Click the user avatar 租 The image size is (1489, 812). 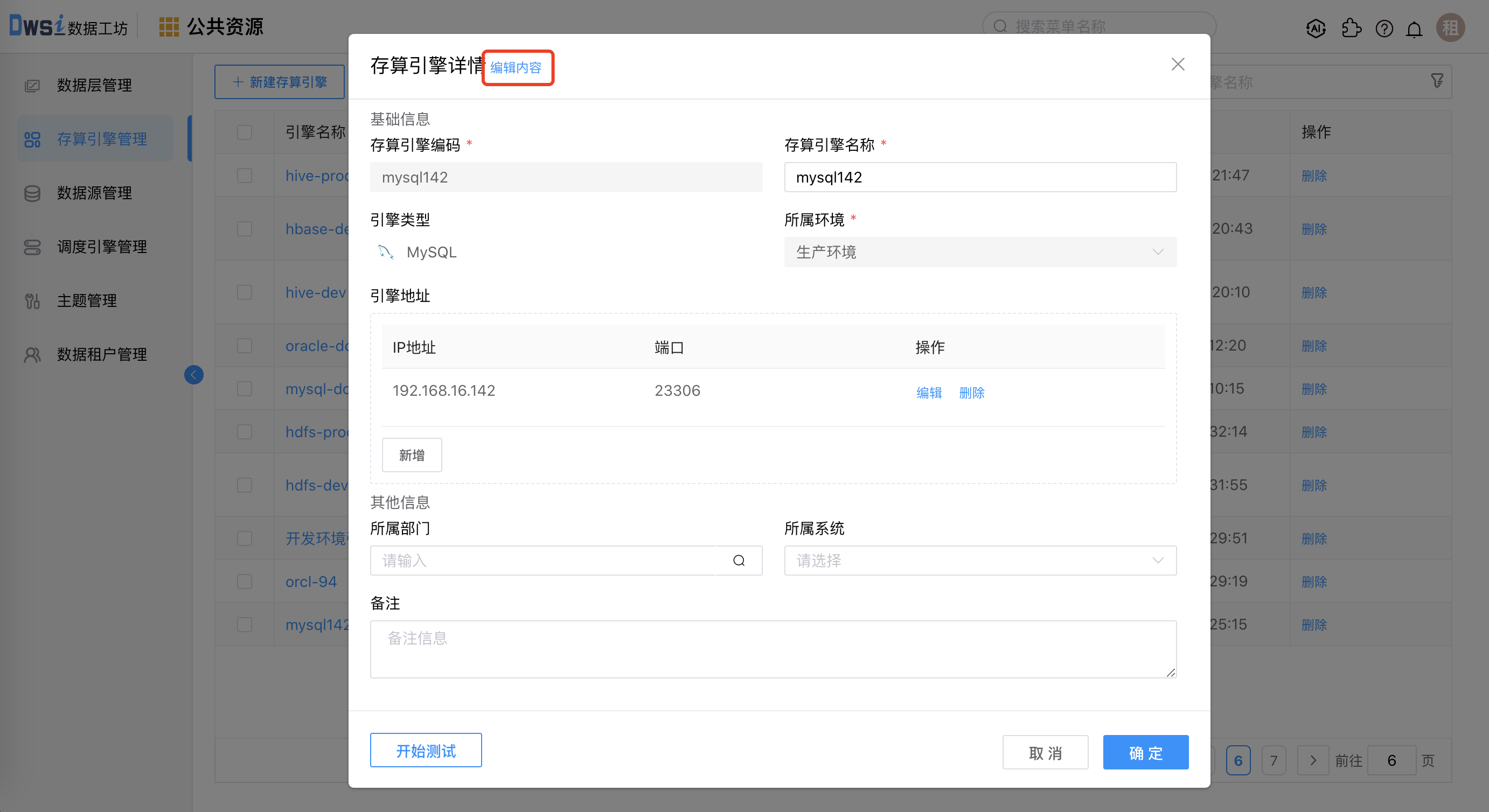pos(1450,27)
